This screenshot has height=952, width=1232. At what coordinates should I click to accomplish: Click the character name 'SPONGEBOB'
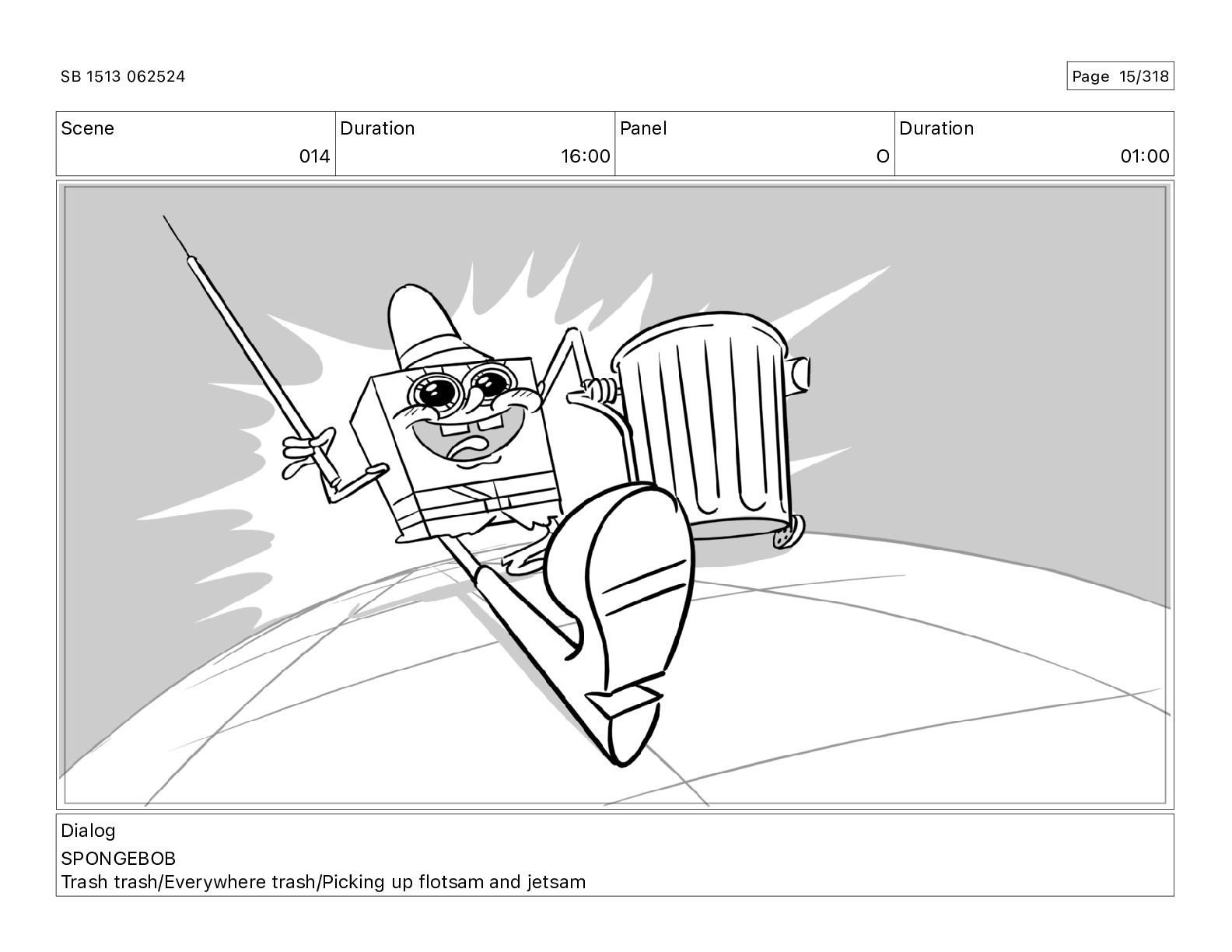[x=118, y=859]
